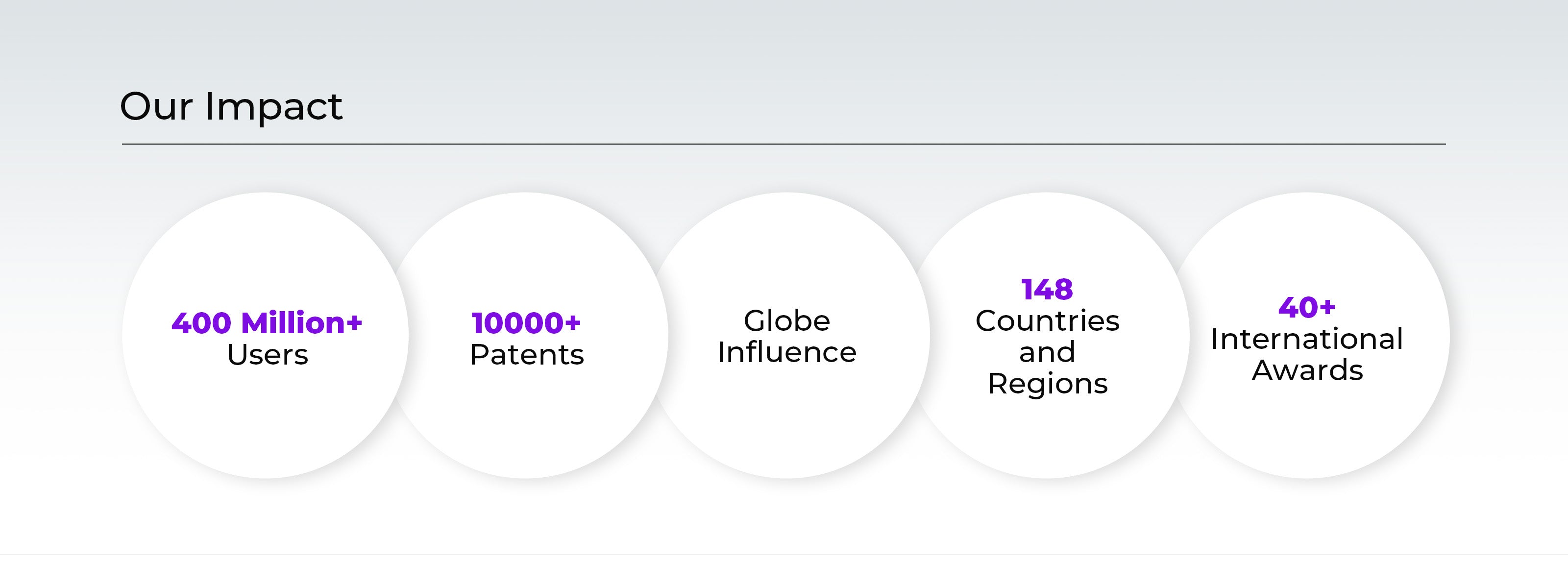Click the word "Awards"
The height and width of the screenshot is (588, 1568).
pos(1307,371)
